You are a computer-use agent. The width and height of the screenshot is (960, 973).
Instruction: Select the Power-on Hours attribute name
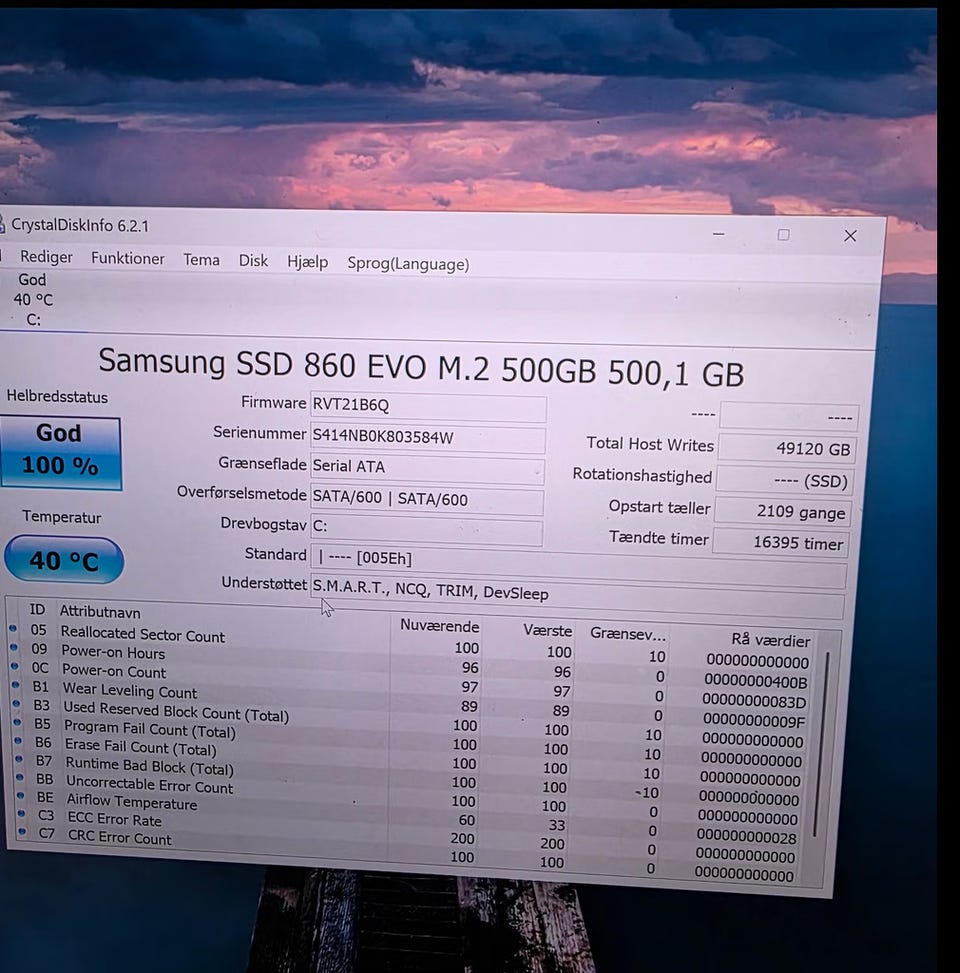pyautogui.click(x=113, y=652)
